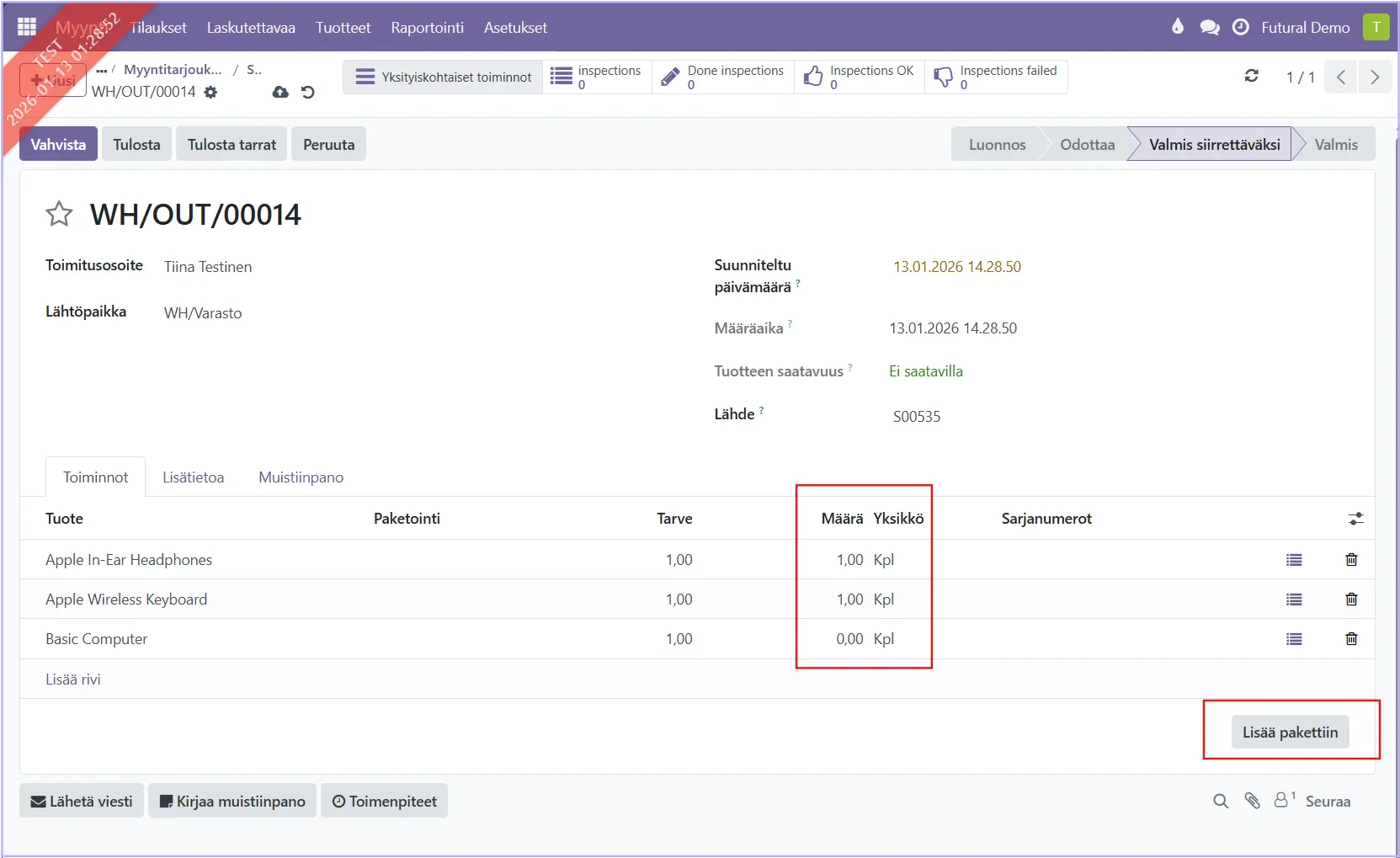Open the Raportointi menu
1400x858 pixels.
click(427, 28)
